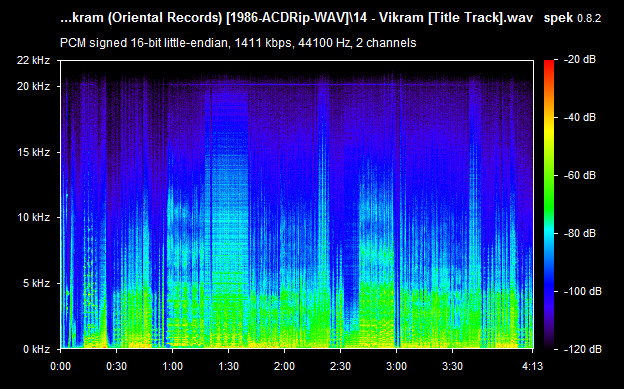Click the -40 dB scale label

579,117
